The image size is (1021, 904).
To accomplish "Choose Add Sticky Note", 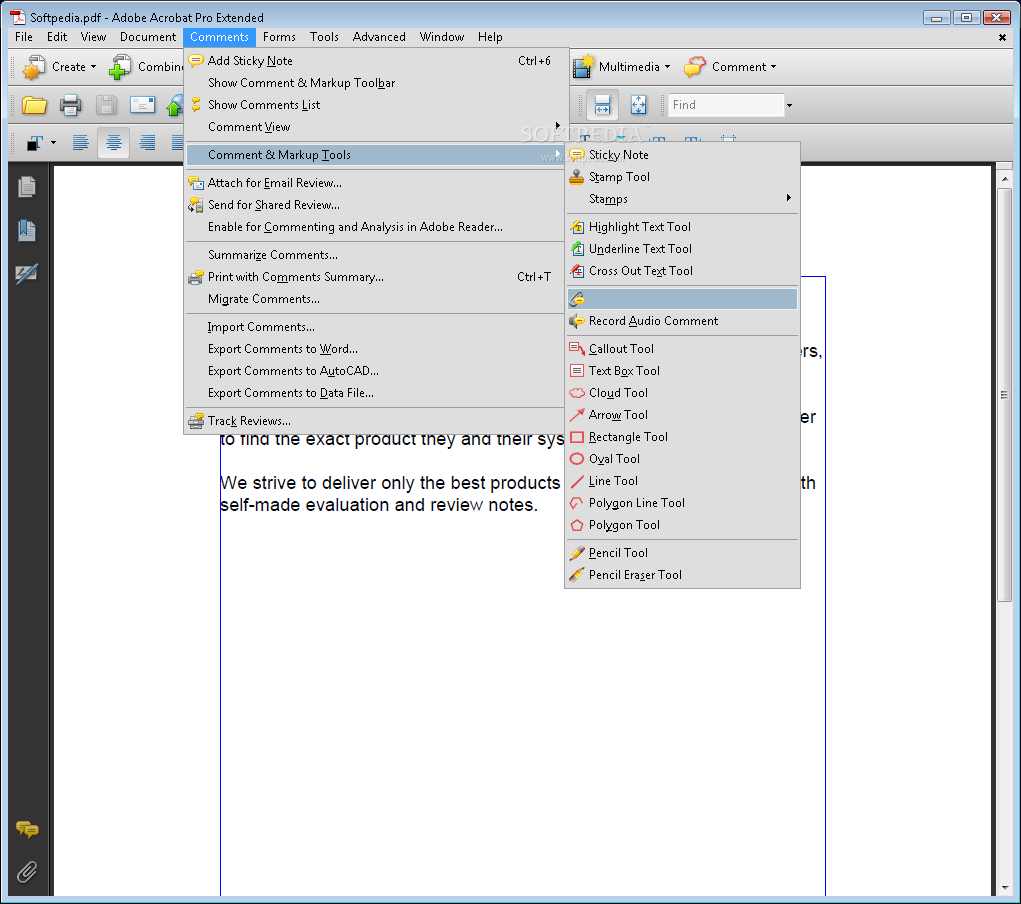I will (x=375, y=61).
